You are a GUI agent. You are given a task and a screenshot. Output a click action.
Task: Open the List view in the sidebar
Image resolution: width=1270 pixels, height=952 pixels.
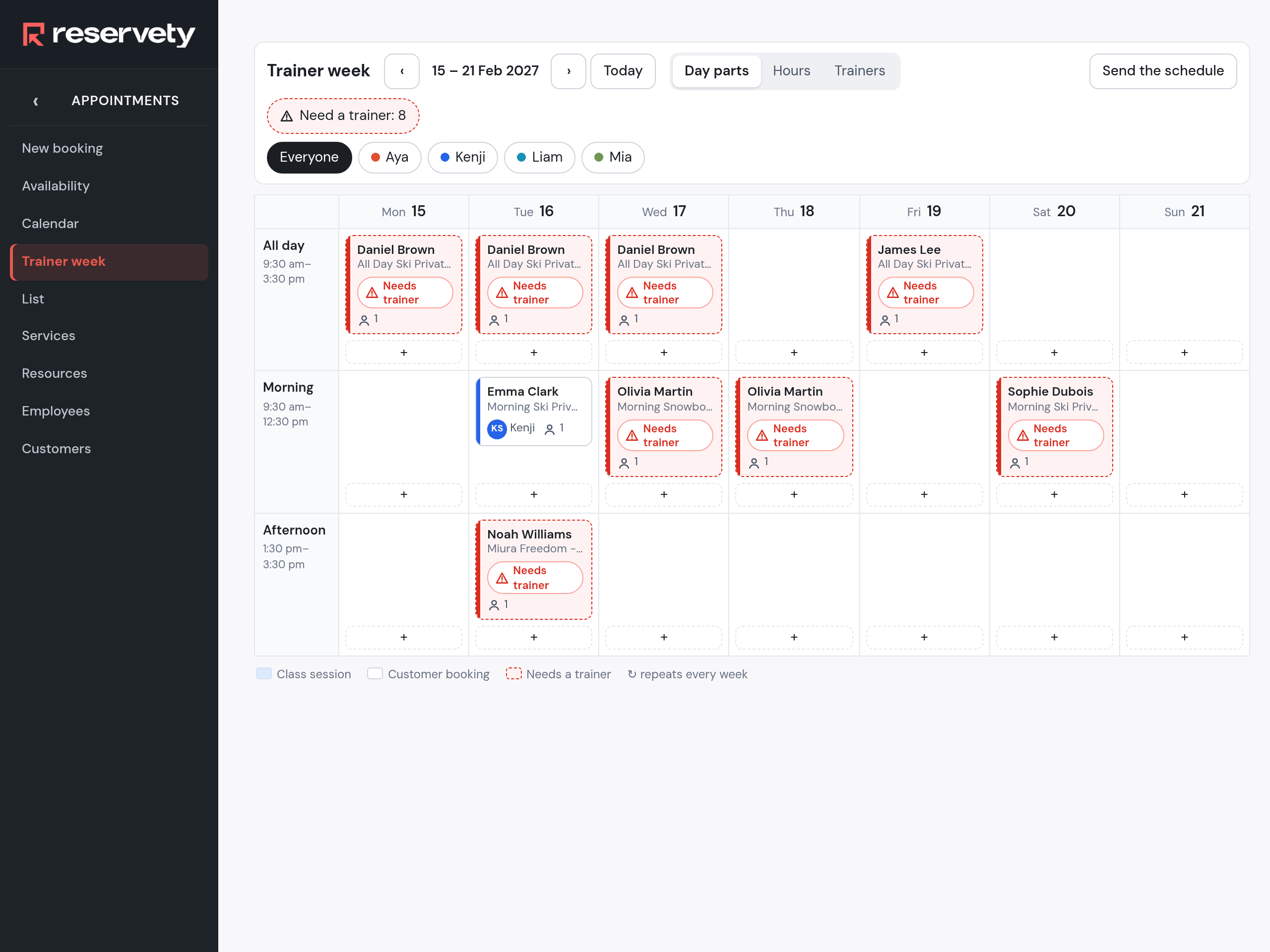click(x=109, y=299)
